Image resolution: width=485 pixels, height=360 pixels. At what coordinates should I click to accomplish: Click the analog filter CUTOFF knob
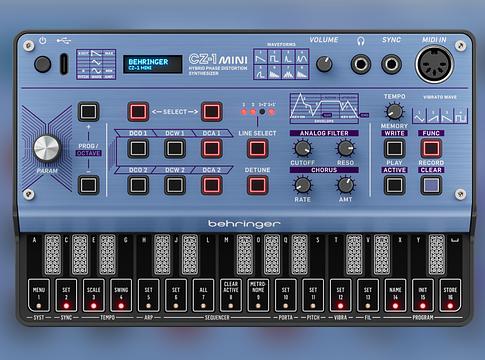point(302,148)
